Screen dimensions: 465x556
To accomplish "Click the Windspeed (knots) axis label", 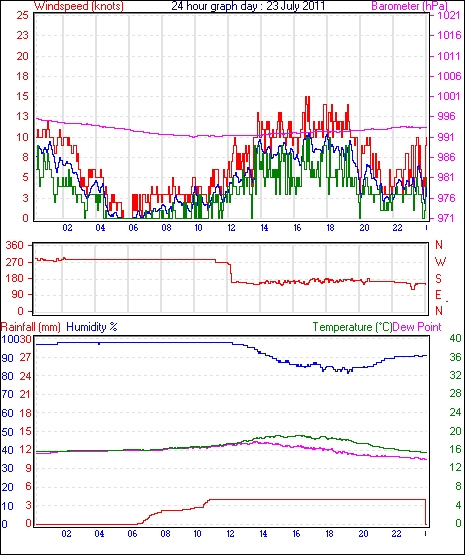I will pyautogui.click(x=79, y=6).
